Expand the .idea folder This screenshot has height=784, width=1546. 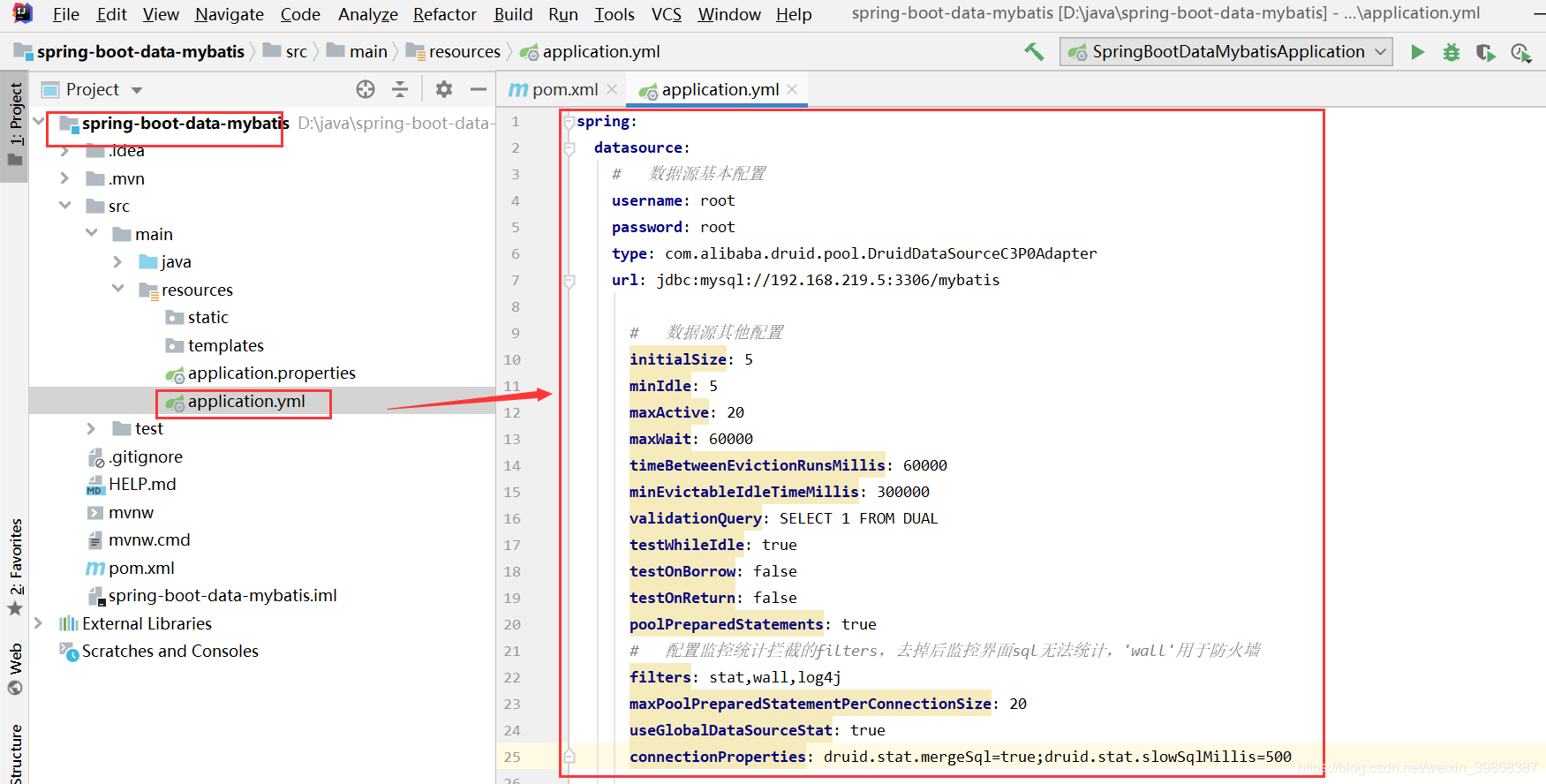pyautogui.click(x=64, y=151)
